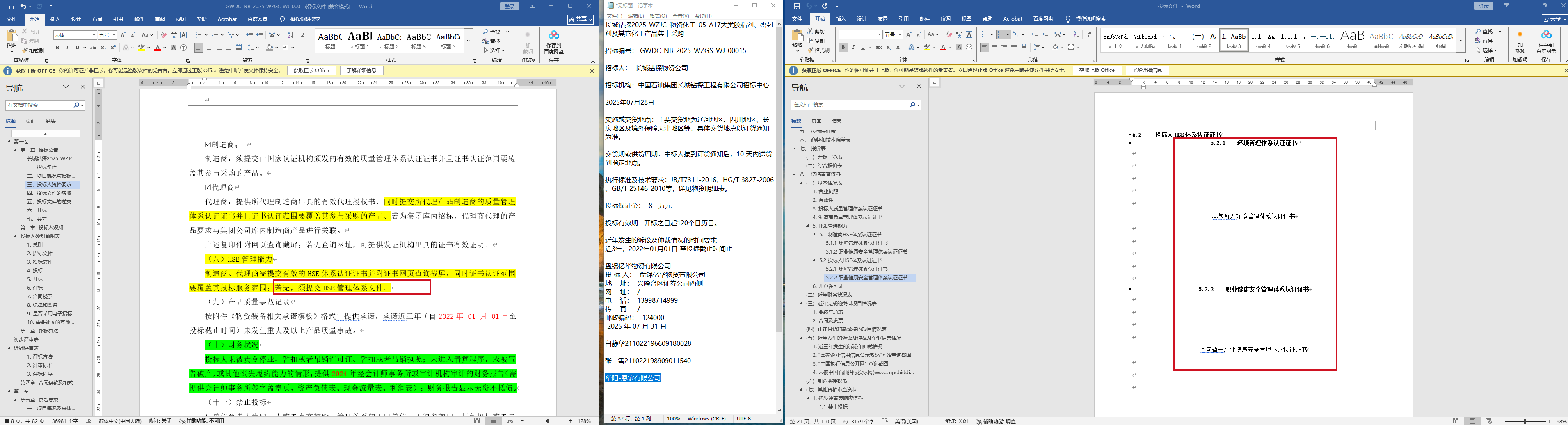Collapse 第一卷 in 招标文件 navigation tree
This screenshot has height=425, width=1568.
[x=9, y=141]
